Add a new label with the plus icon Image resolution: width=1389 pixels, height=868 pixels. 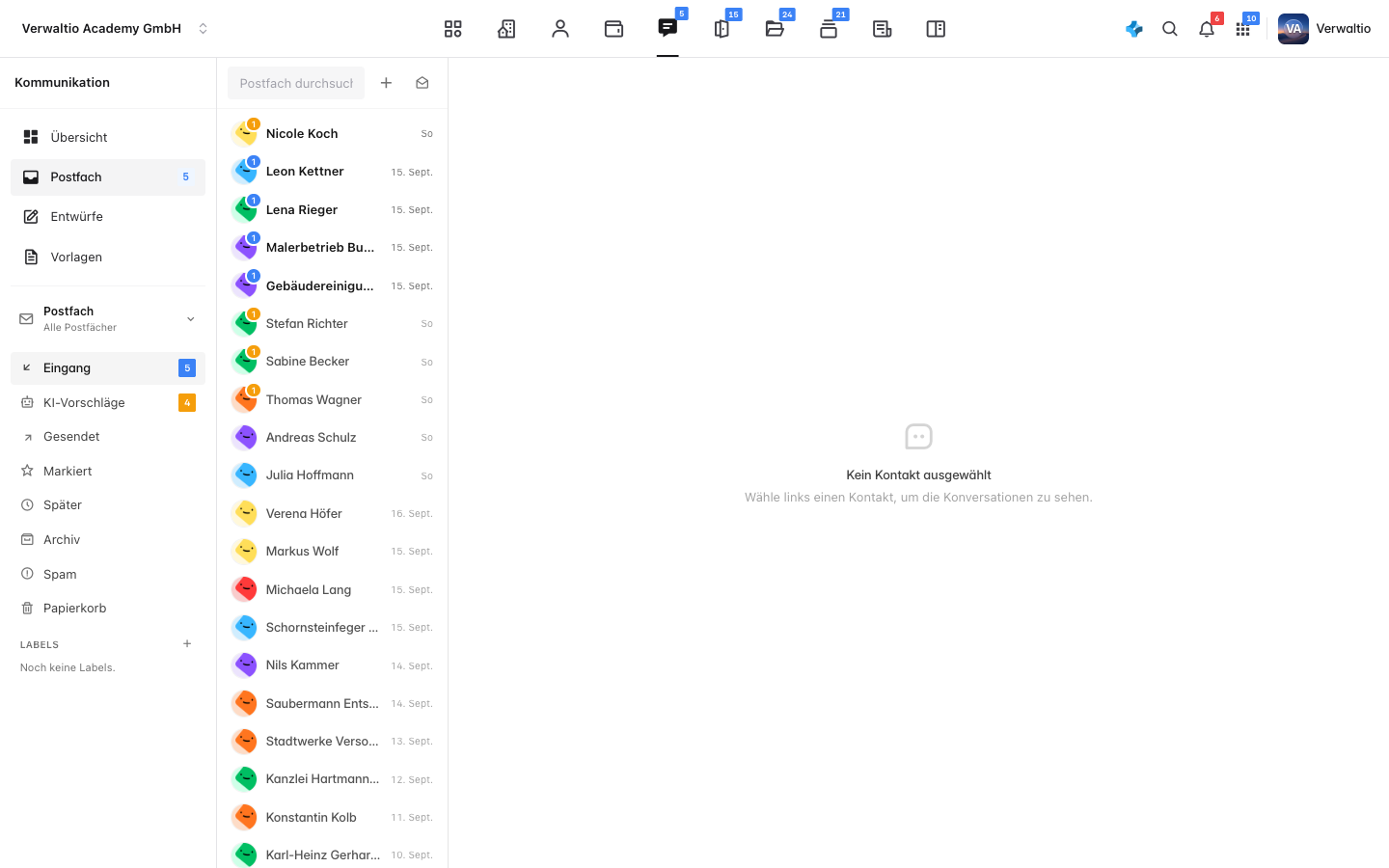(187, 644)
